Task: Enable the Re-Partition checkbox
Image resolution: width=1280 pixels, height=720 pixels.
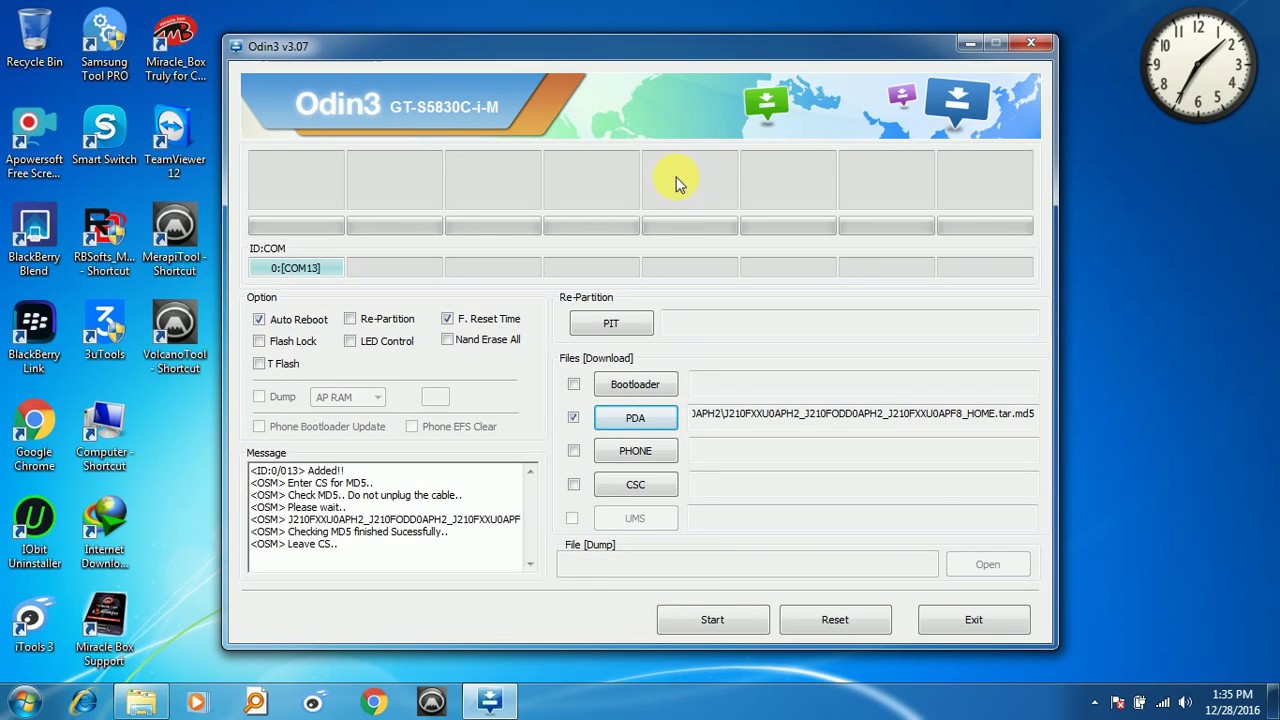Action: (x=350, y=319)
